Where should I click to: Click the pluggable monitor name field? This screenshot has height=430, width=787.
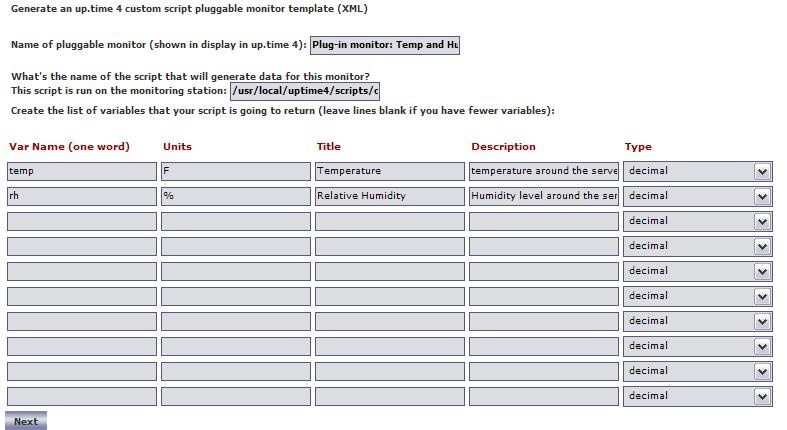(x=385, y=45)
